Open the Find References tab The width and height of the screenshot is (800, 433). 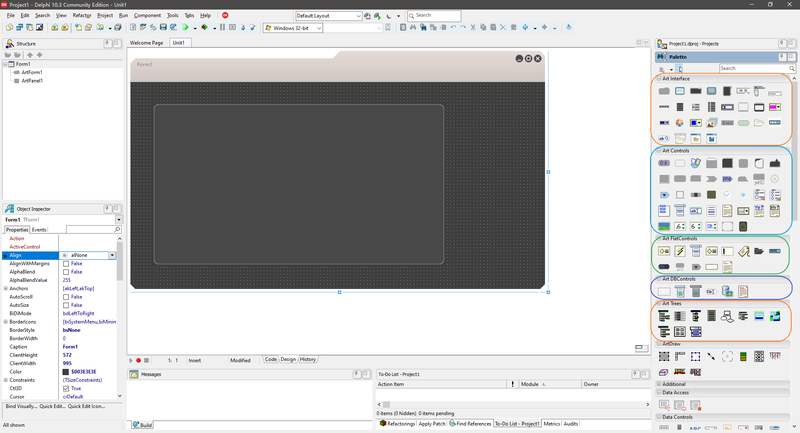click(x=470, y=424)
